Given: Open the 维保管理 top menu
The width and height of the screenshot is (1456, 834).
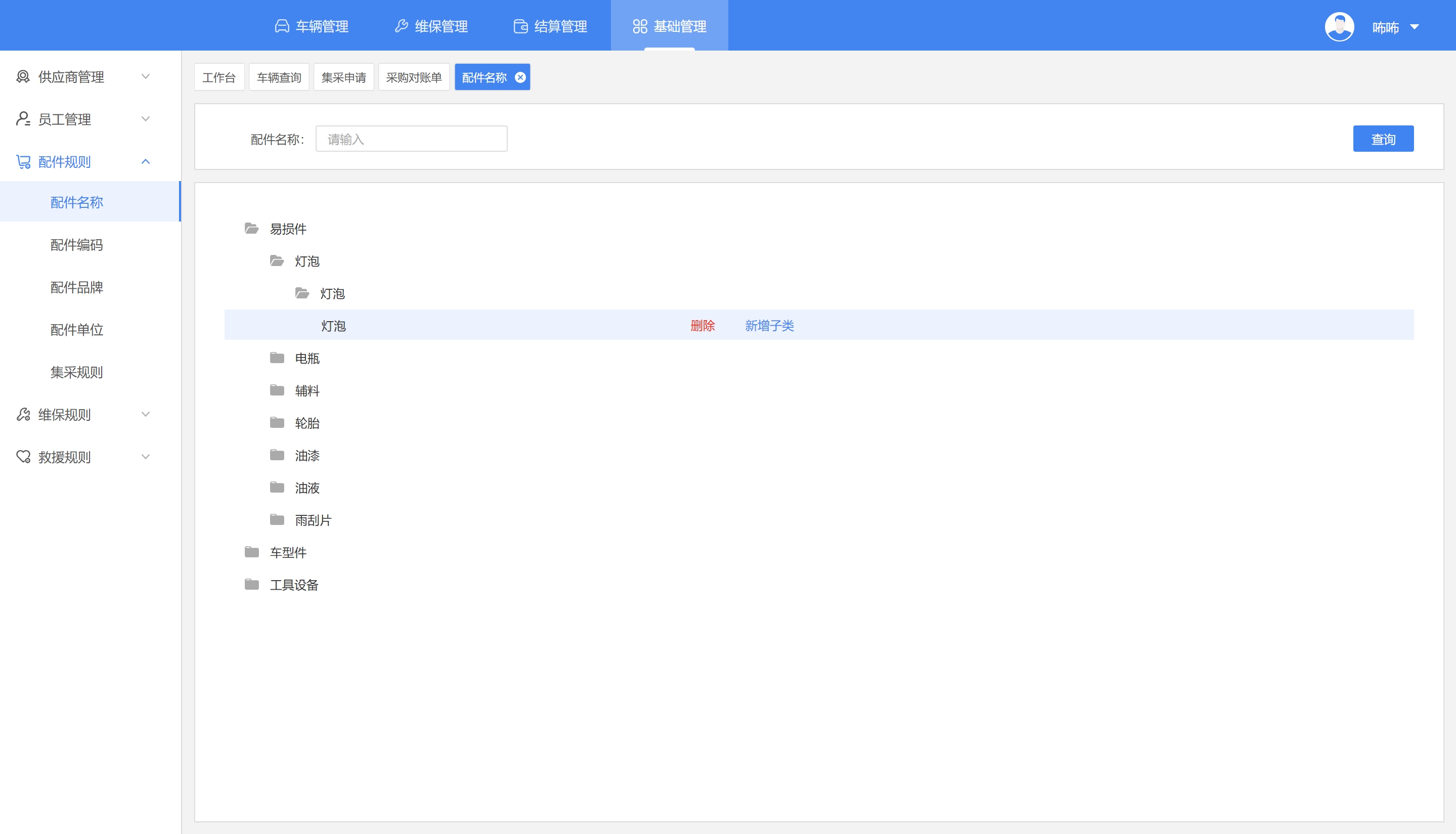Looking at the screenshot, I should click(x=431, y=26).
